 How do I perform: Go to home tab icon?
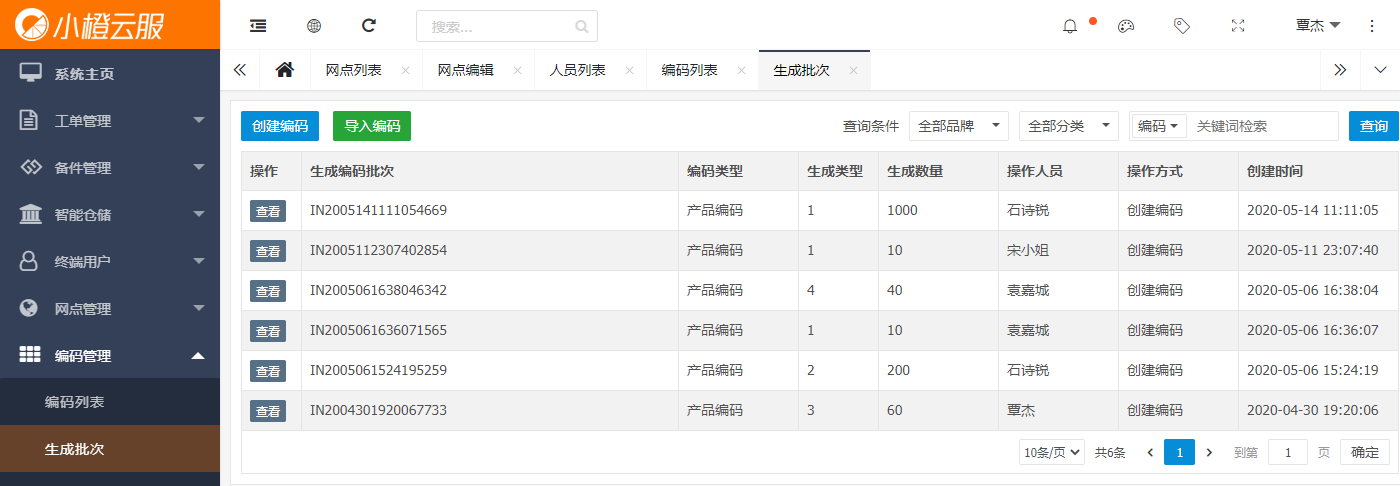[285, 70]
